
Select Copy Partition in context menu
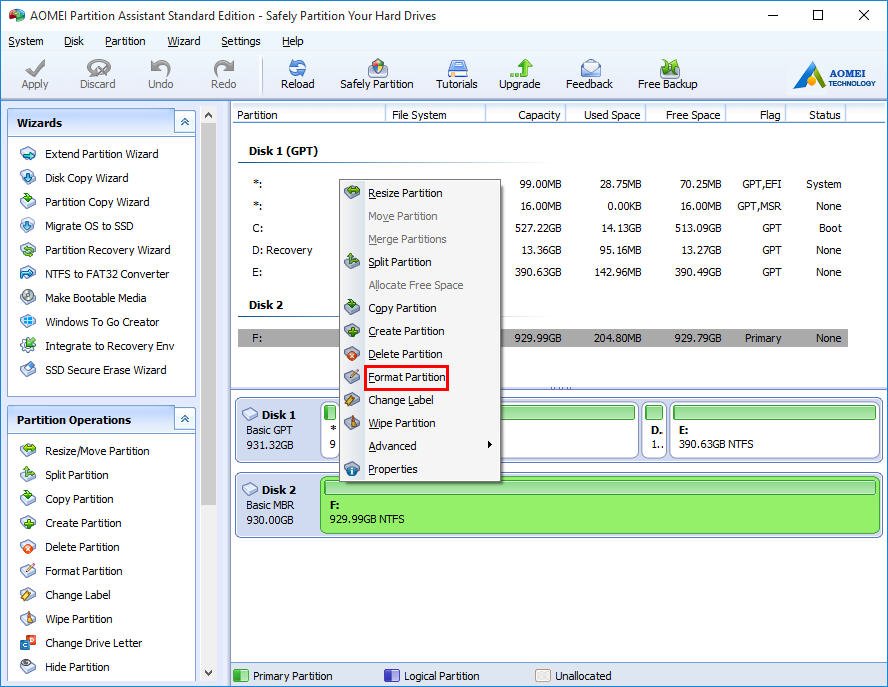click(420, 308)
